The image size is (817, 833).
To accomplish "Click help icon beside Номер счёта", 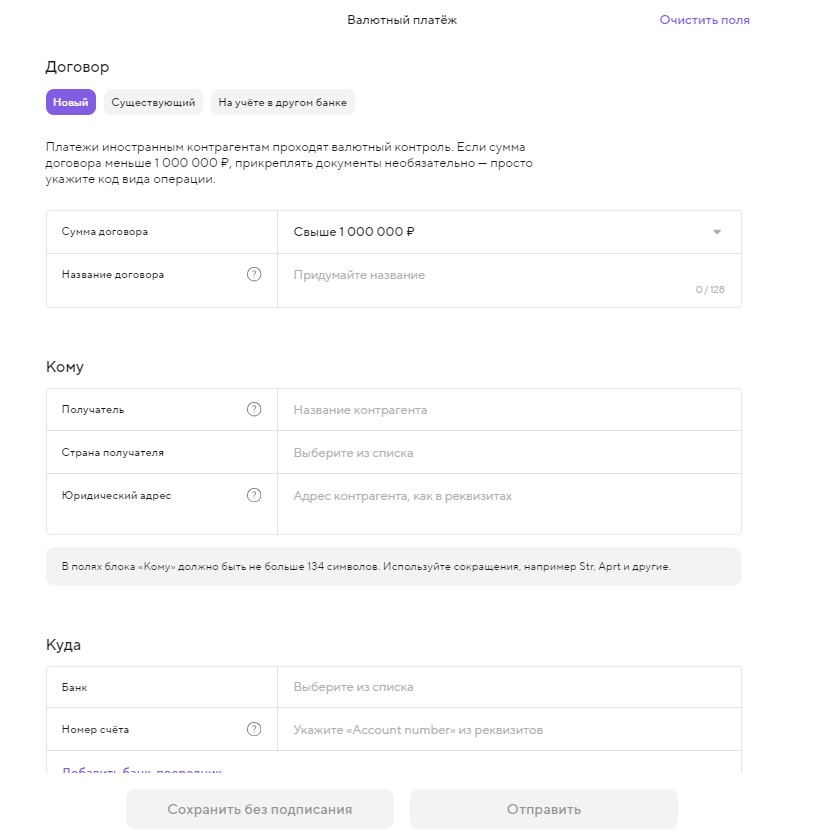I will pos(254,730).
